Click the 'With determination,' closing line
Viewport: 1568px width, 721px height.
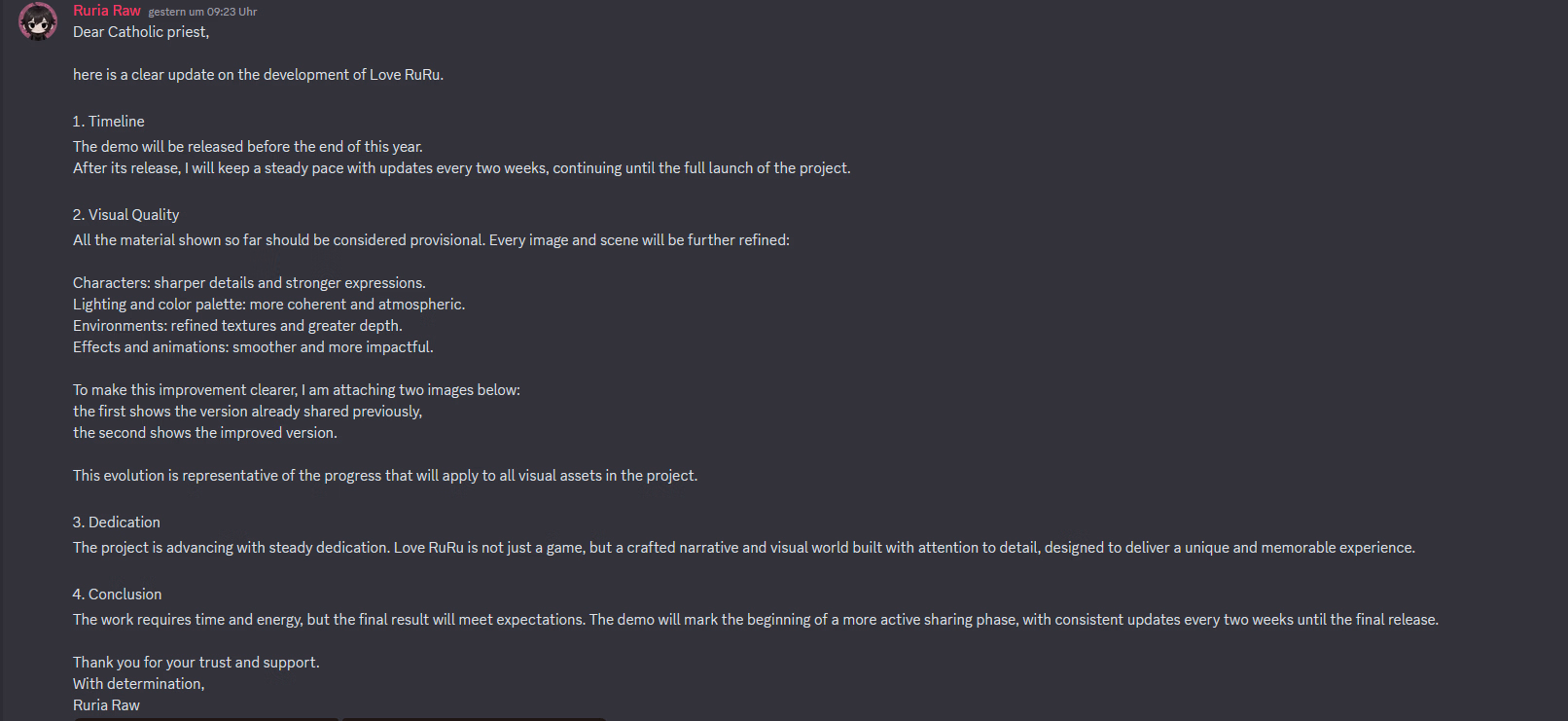[139, 684]
